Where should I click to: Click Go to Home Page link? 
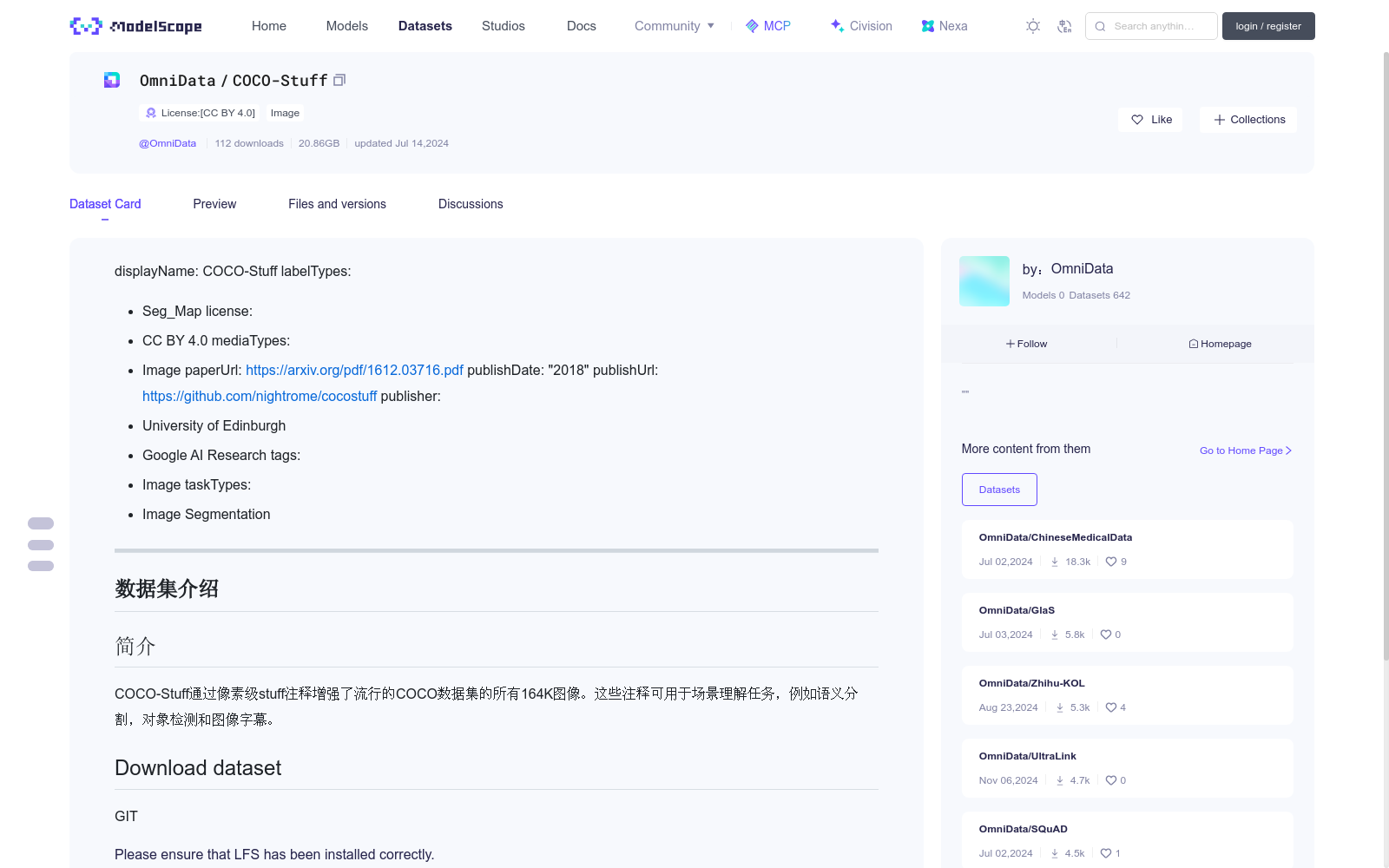[x=1246, y=450]
